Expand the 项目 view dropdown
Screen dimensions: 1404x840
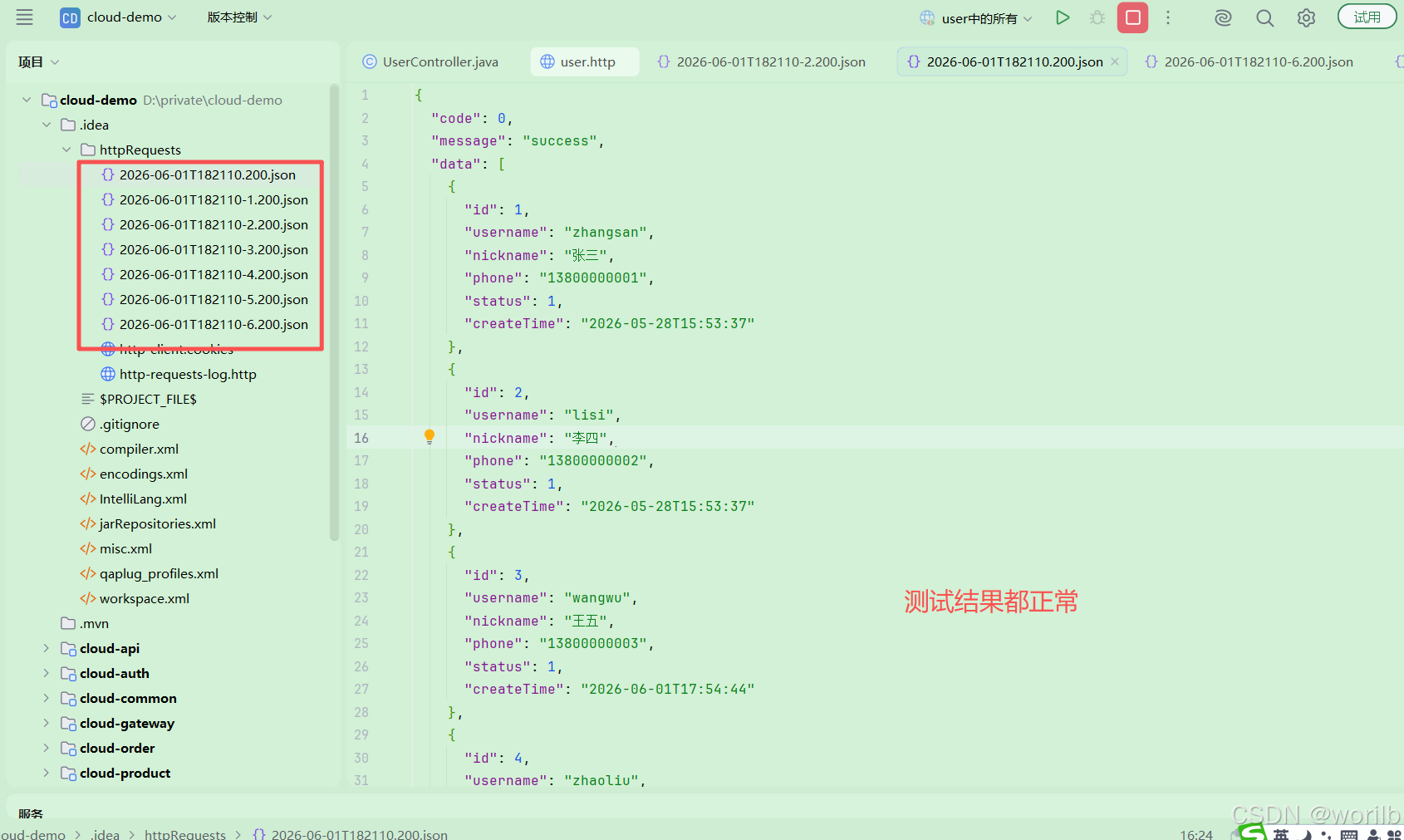(39, 62)
